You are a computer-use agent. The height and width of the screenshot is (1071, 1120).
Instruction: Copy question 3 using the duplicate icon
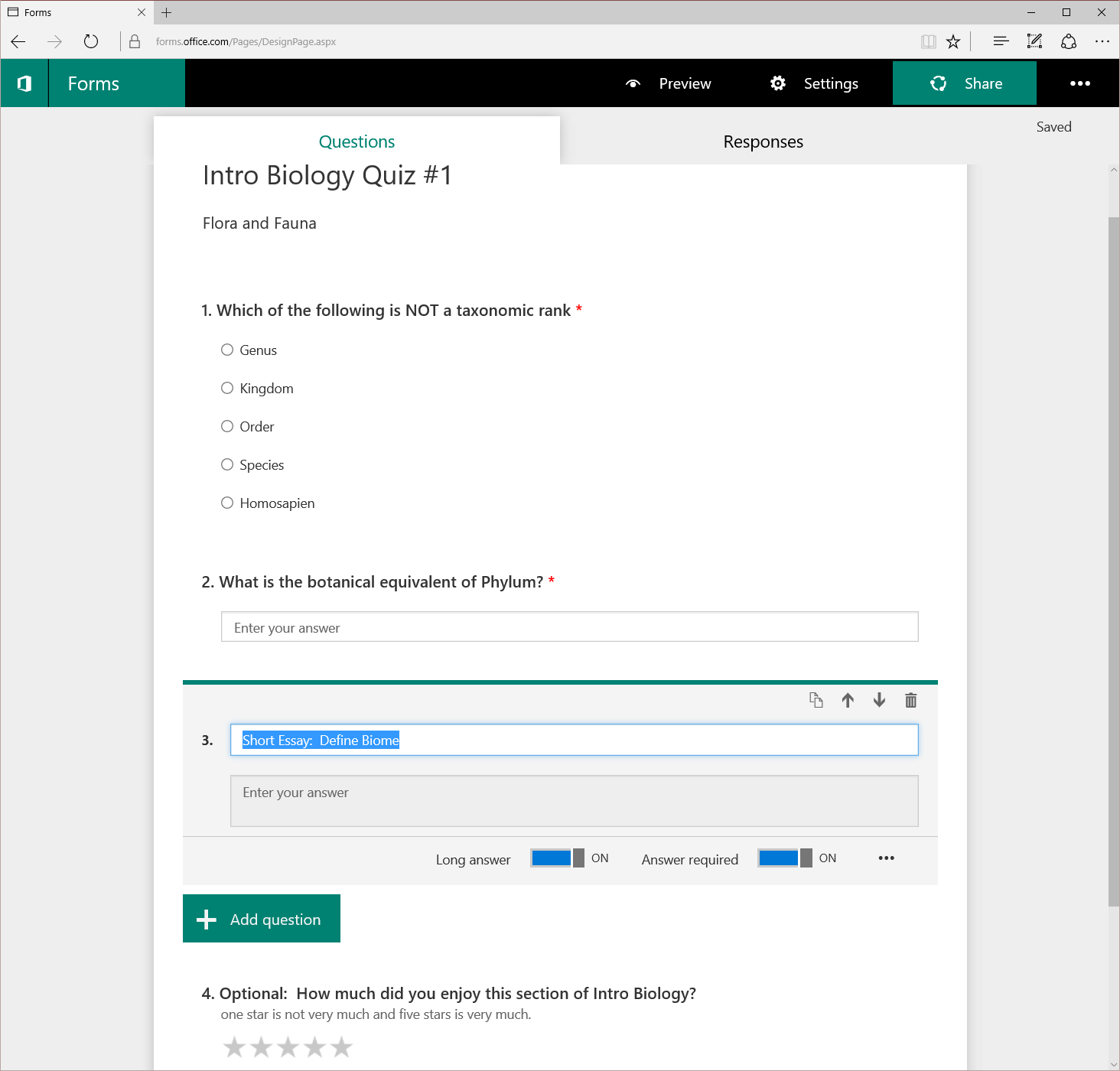816,700
